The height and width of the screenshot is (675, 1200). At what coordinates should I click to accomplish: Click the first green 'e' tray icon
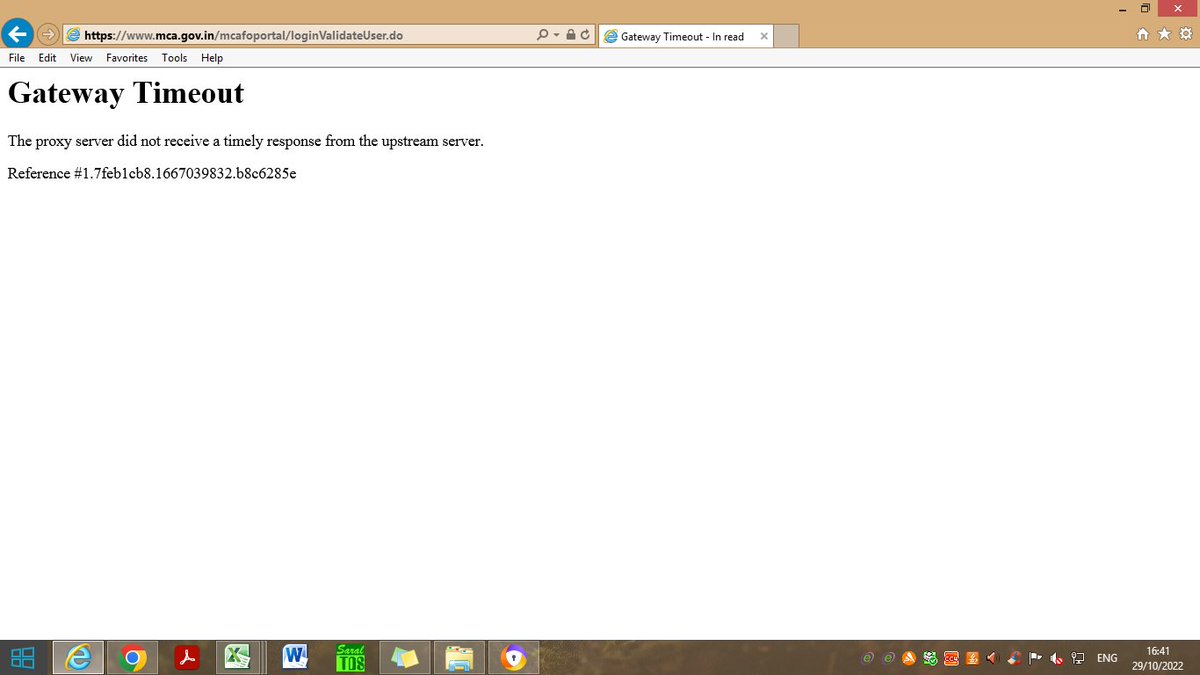tap(869, 658)
